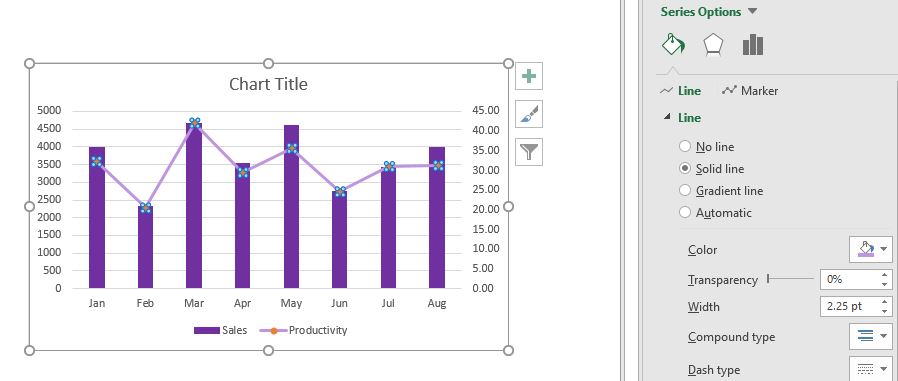Switch to the Marker tab
Image resolution: width=898 pixels, height=381 pixels.
(750, 91)
